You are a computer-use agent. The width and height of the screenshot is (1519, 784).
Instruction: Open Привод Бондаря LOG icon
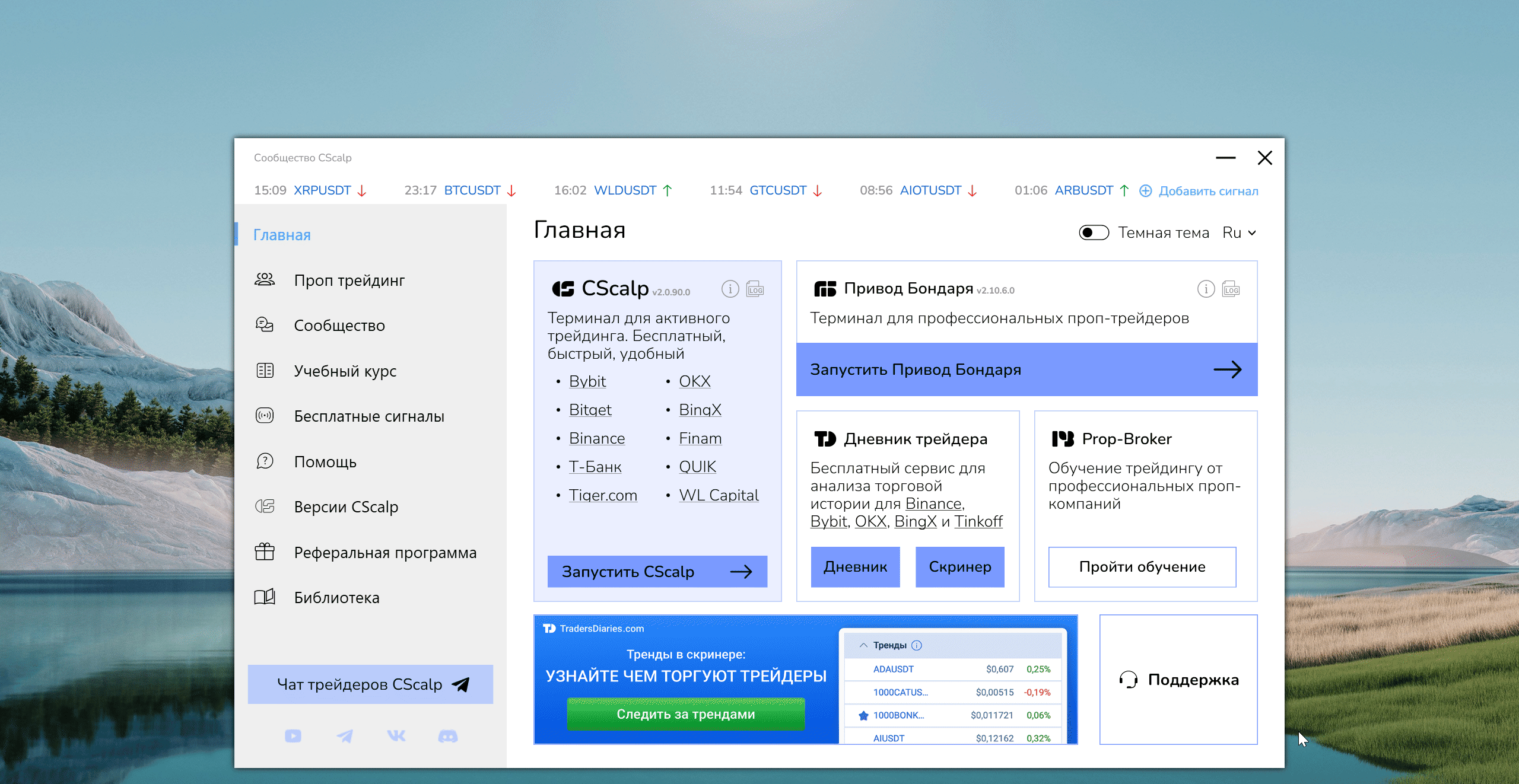(x=1231, y=289)
